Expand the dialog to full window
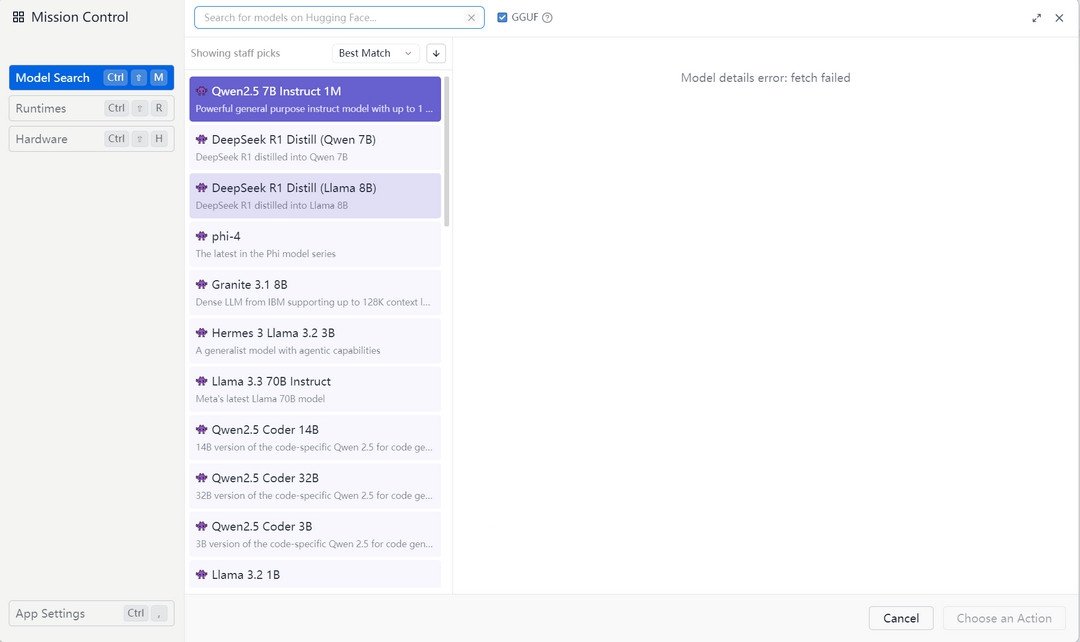The height and width of the screenshot is (642, 1080). 1037,18
